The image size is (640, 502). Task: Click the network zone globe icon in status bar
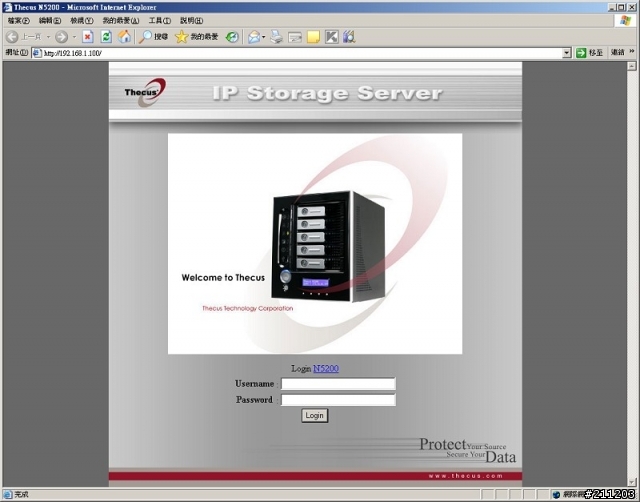556,495
